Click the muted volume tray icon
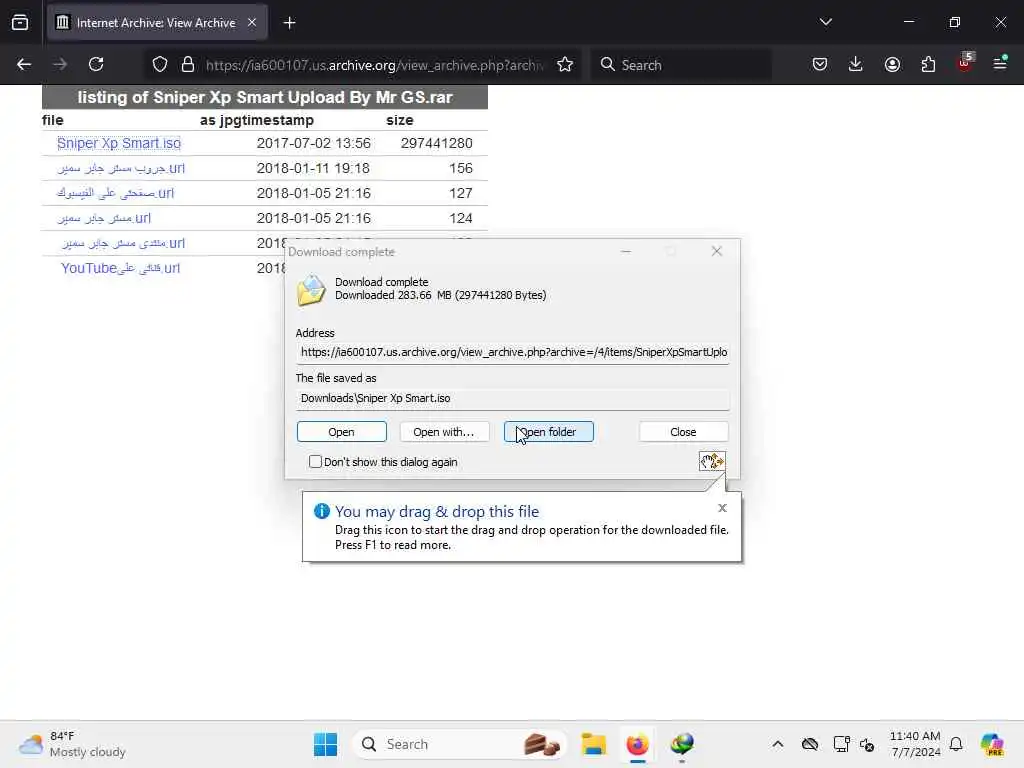The width and height of the screenshot is (1024, 768). point(867,744)
